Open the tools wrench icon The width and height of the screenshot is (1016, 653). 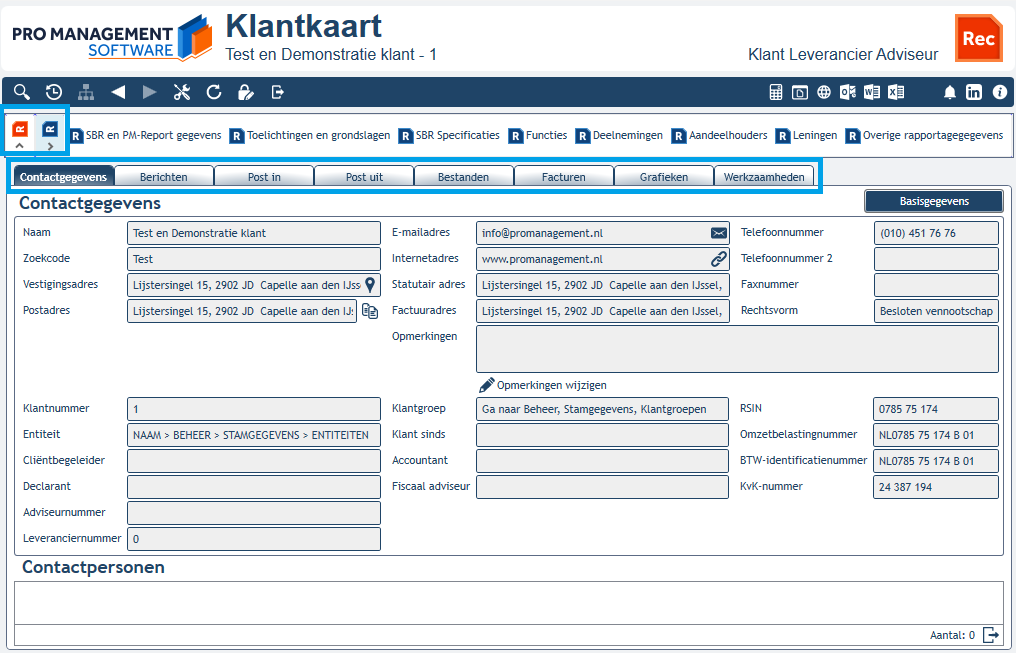[x=182, y=92]
